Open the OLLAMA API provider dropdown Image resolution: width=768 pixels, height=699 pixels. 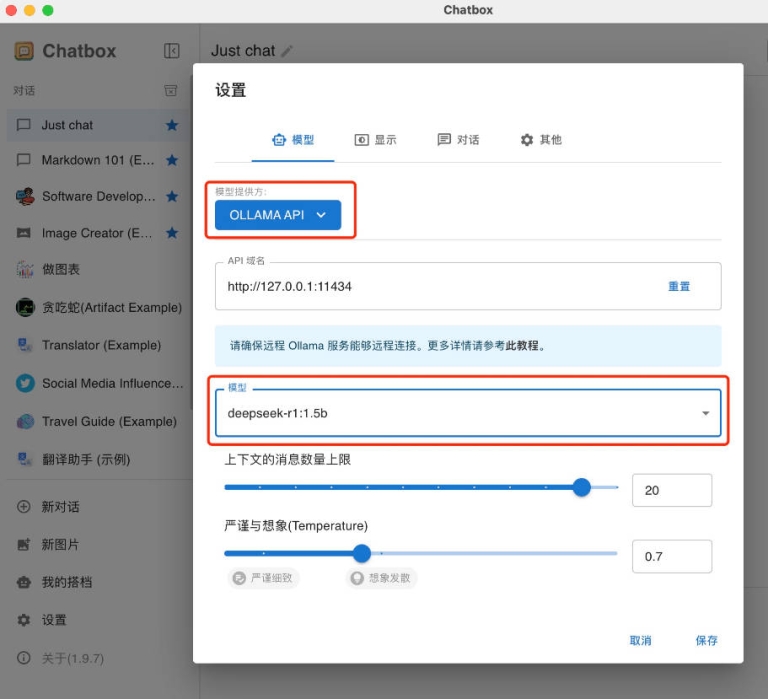[x=278, y=215]
